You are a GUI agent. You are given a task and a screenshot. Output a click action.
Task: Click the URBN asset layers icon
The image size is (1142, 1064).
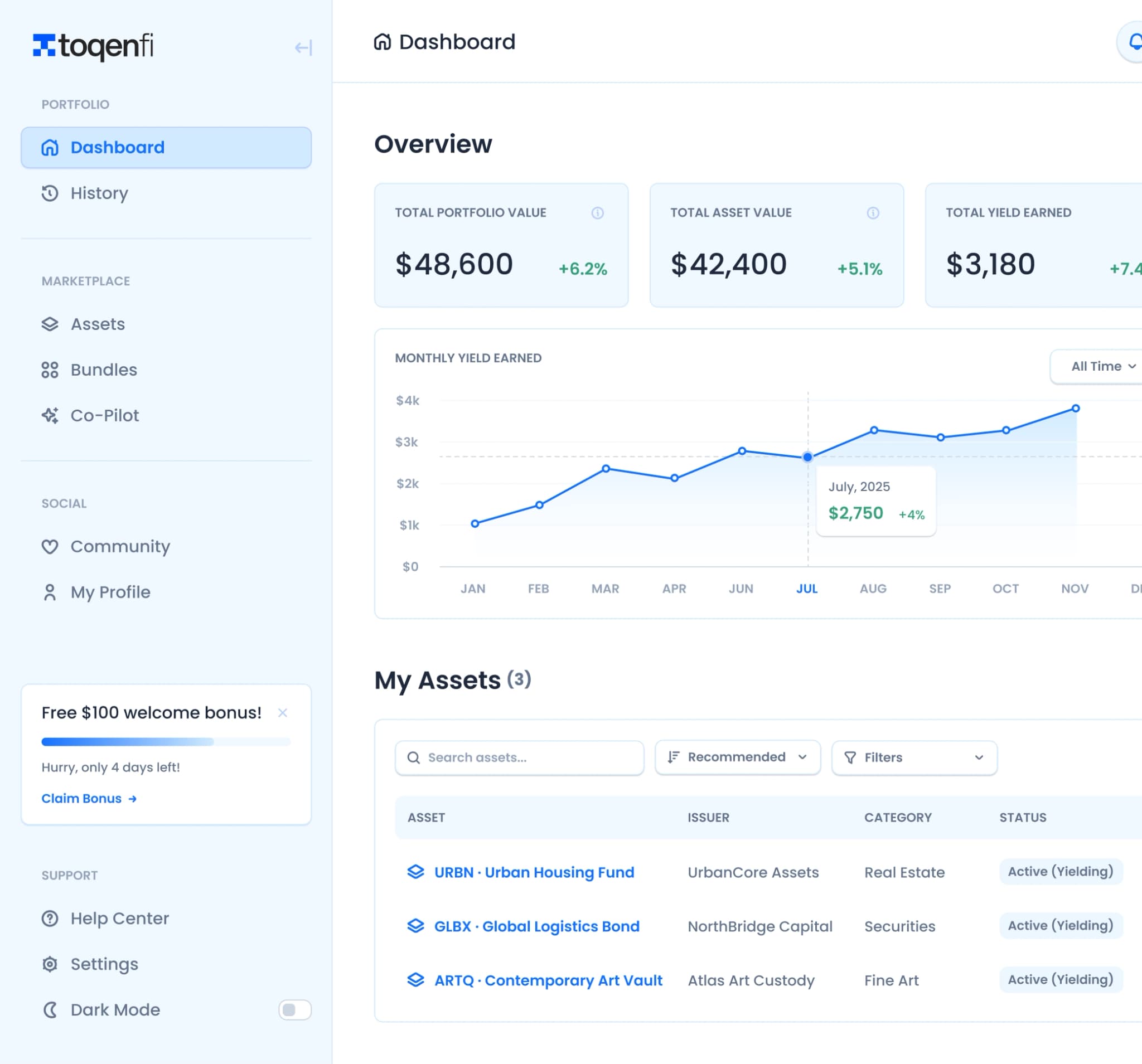point(415,872)
